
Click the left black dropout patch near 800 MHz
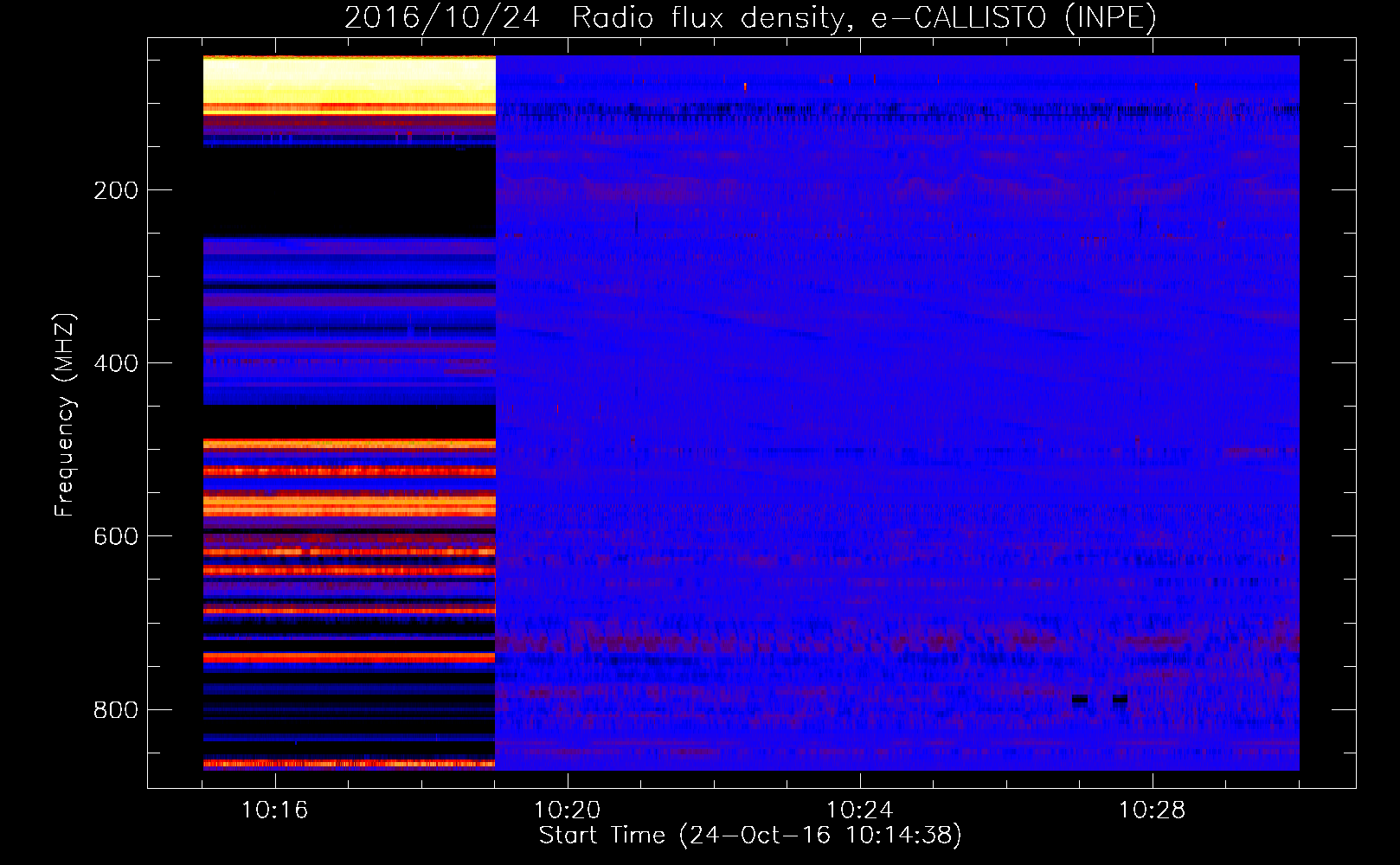click(x=1079, y=699)
